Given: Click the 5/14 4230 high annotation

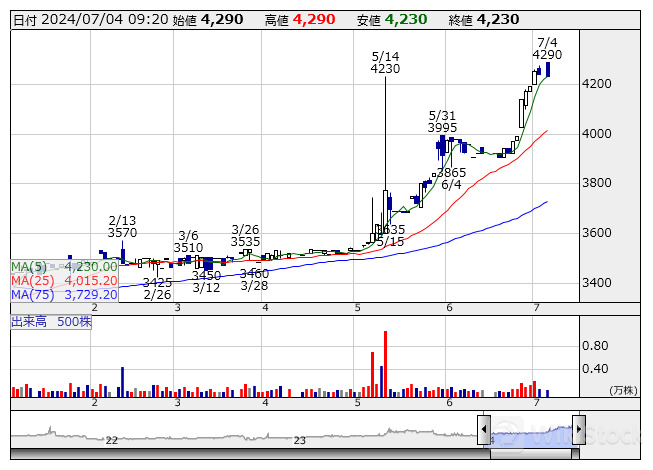Looking at the screenshot, I should [385, 62].
